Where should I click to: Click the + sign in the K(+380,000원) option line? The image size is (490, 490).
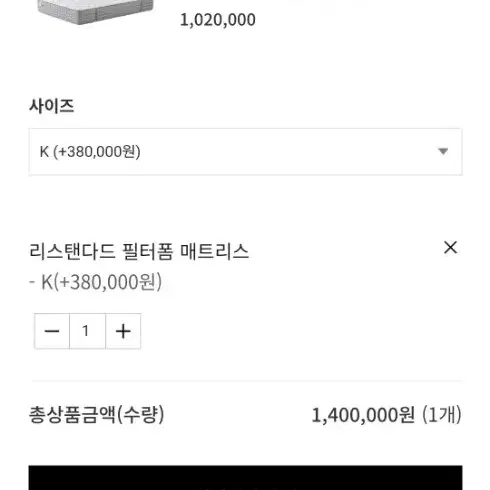65,282
